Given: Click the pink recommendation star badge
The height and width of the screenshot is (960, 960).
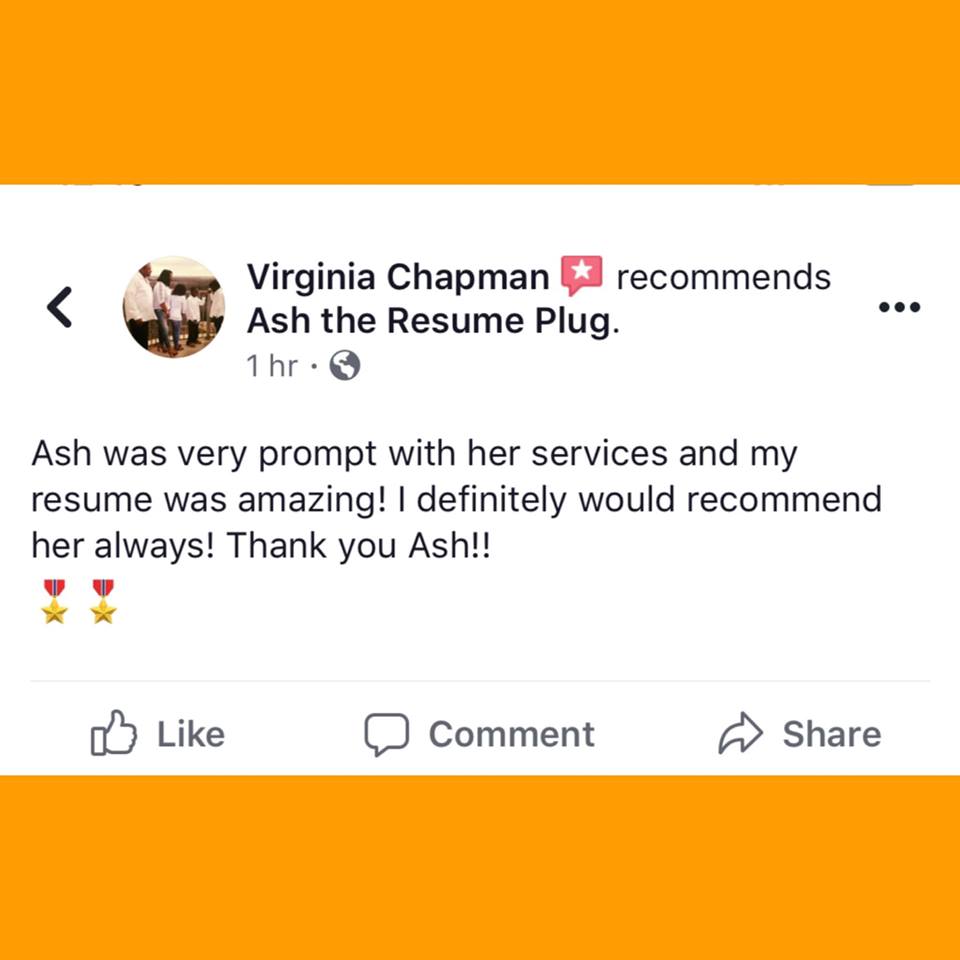Looking at the screenshot, I should [582, 275].
